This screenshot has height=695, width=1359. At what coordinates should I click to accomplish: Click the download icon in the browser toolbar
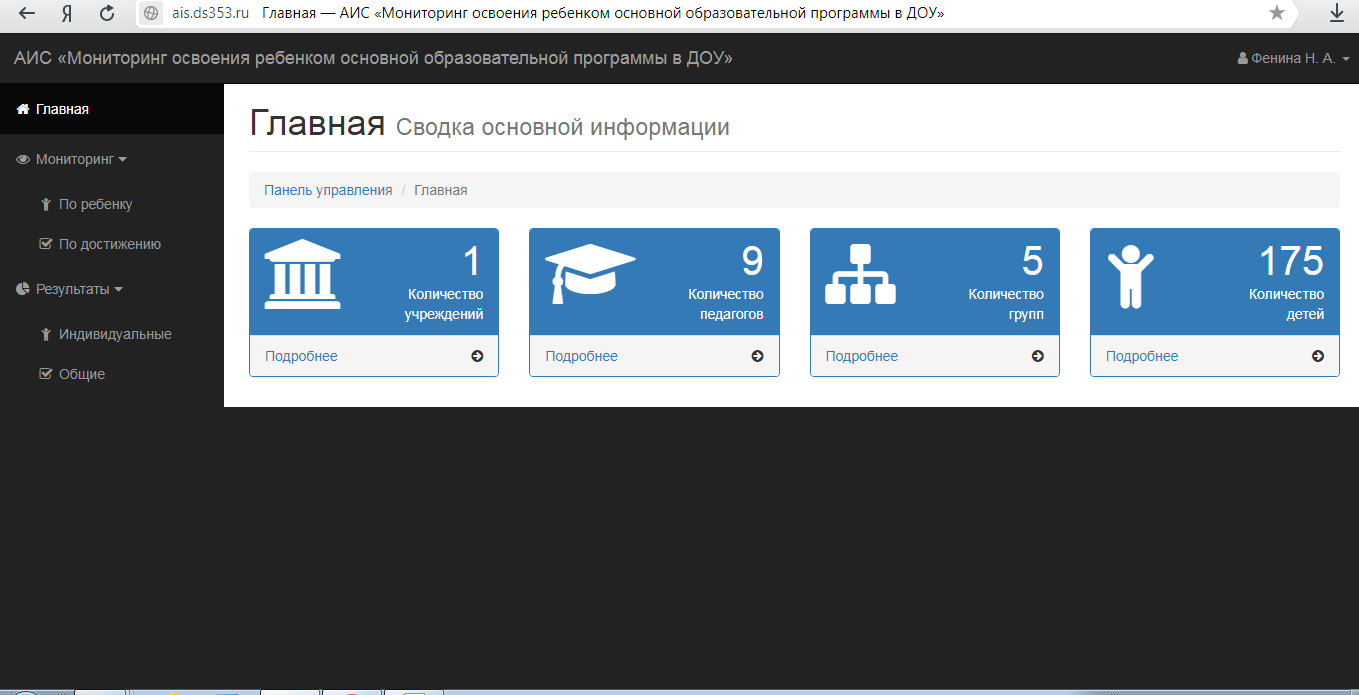tap(1337, 14)
